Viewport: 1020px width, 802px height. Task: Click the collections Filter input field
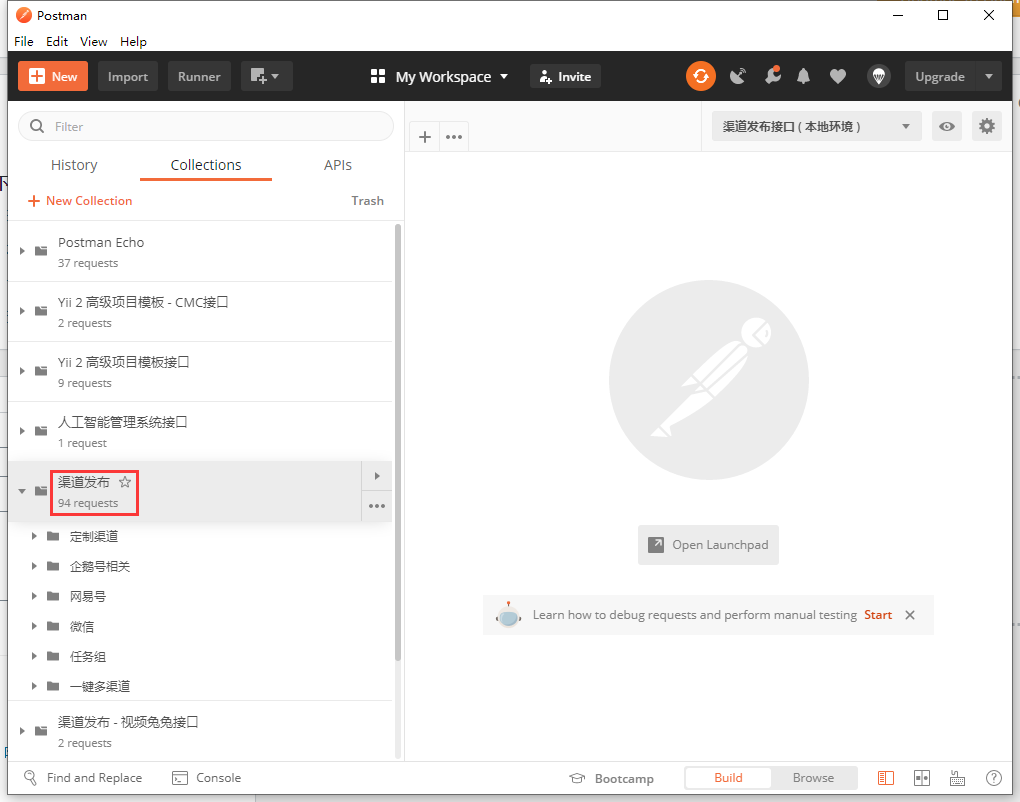point(206,126)
